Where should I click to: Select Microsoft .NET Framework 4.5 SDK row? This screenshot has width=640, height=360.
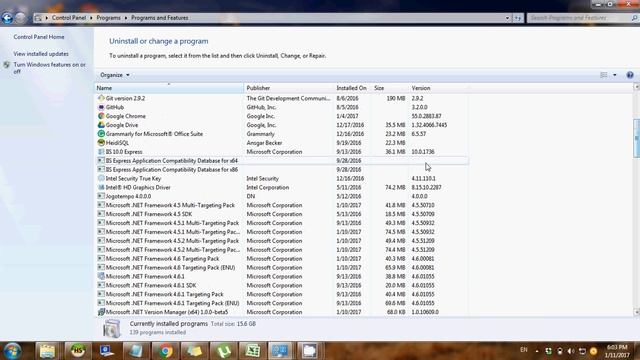tap(282, 214)
